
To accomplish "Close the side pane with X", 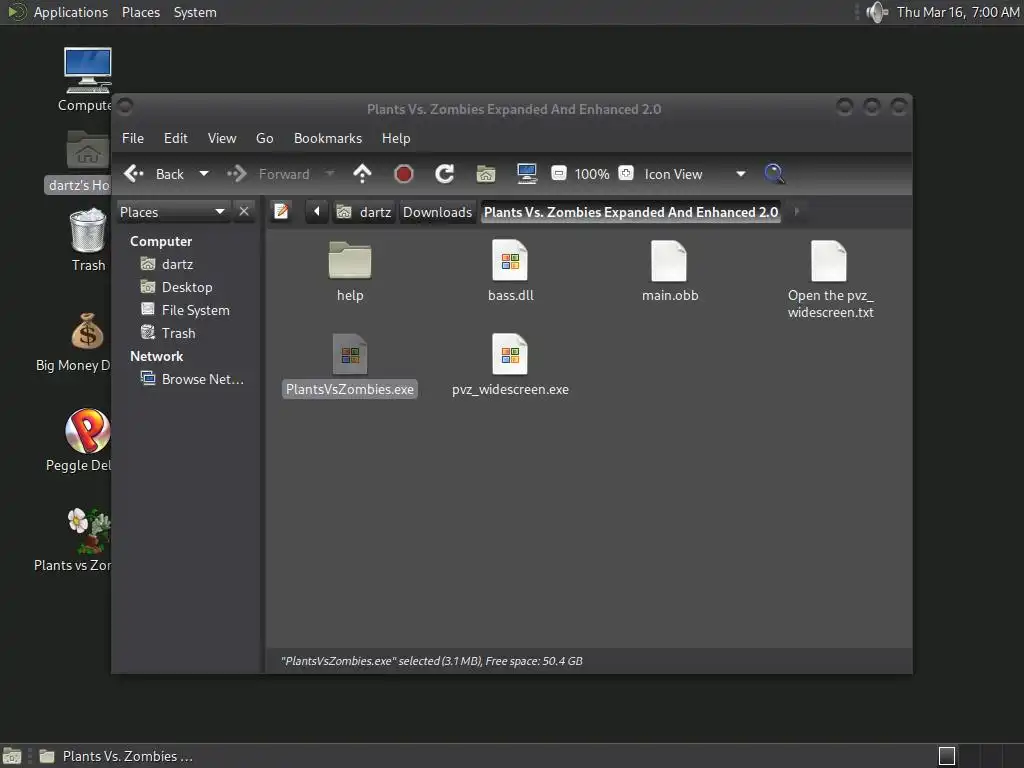I will click(244, 212).
